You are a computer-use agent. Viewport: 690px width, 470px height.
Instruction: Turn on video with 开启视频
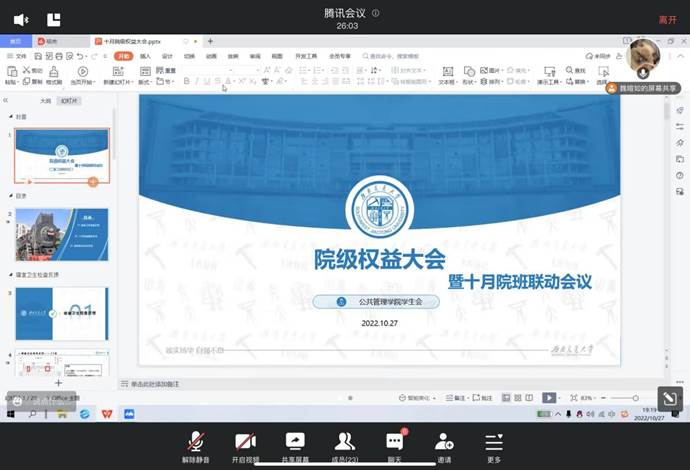click(245, 441)
